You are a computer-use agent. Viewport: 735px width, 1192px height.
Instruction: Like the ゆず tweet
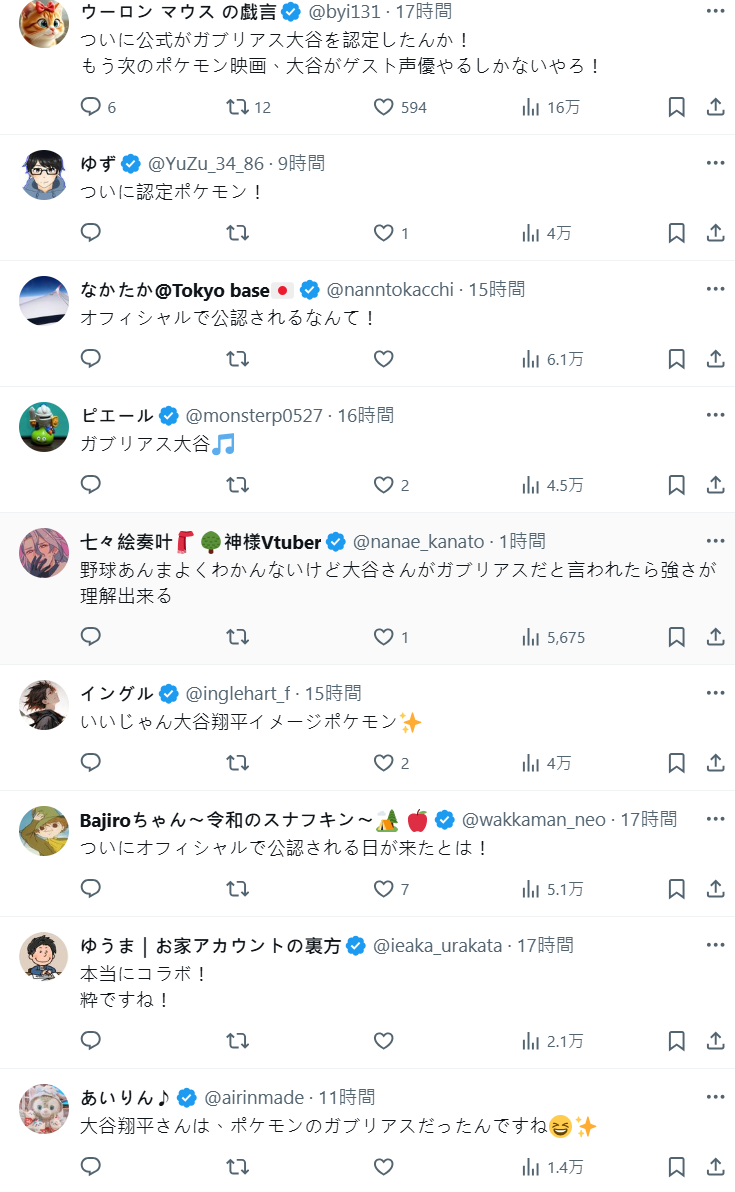383,233
